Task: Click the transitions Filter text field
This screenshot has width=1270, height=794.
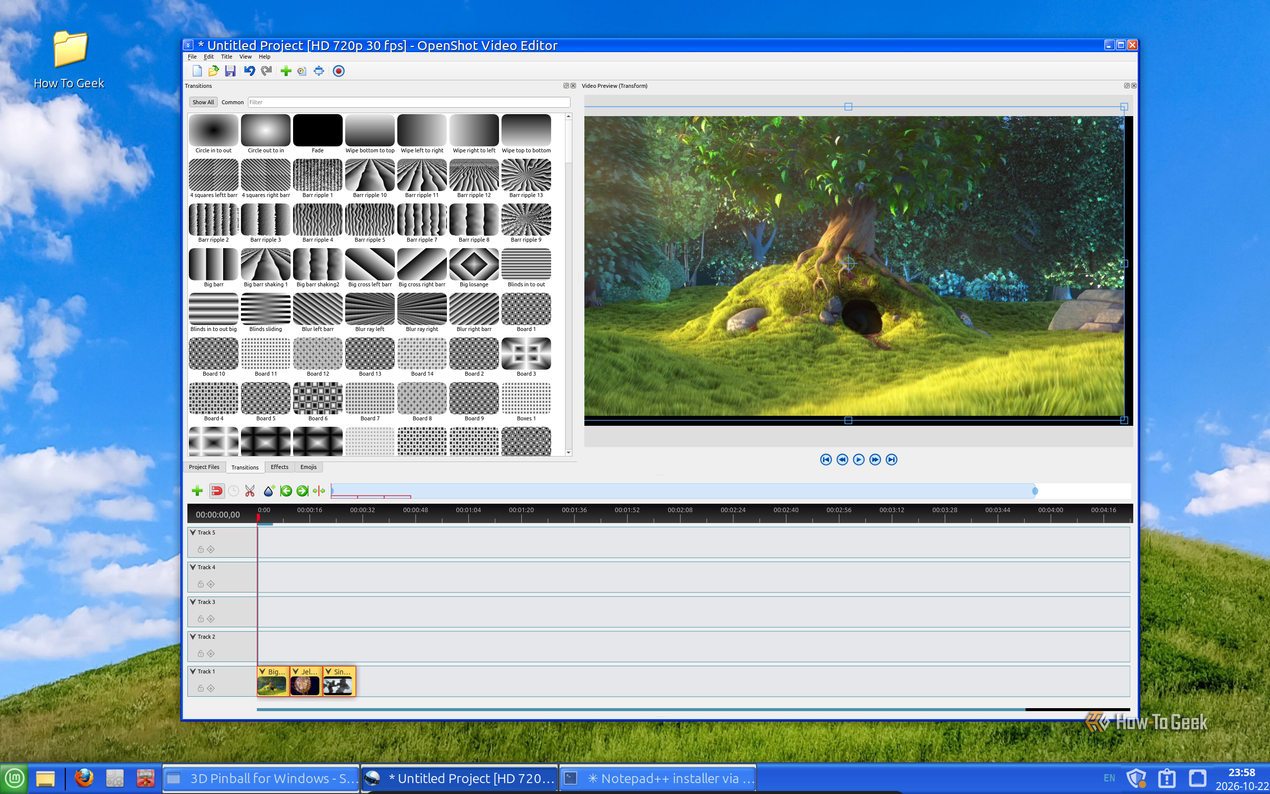Action: [408, 102]
